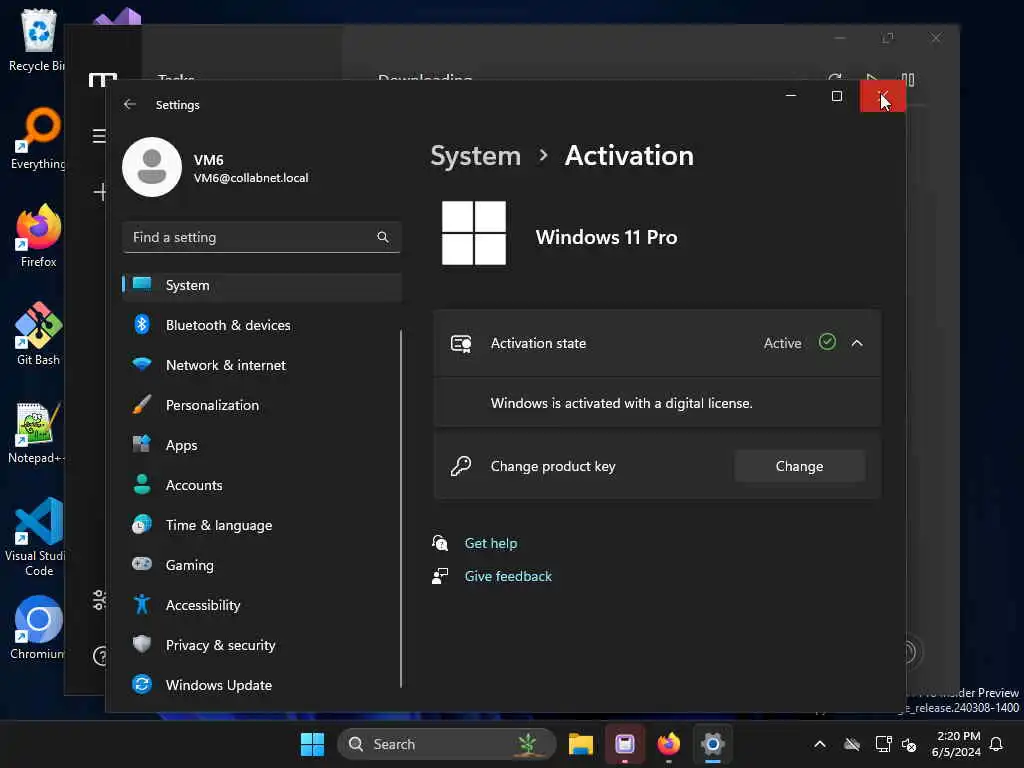The image size is (1024, 768).
Task: Click System in the breadcrumb
Action: 475,156
